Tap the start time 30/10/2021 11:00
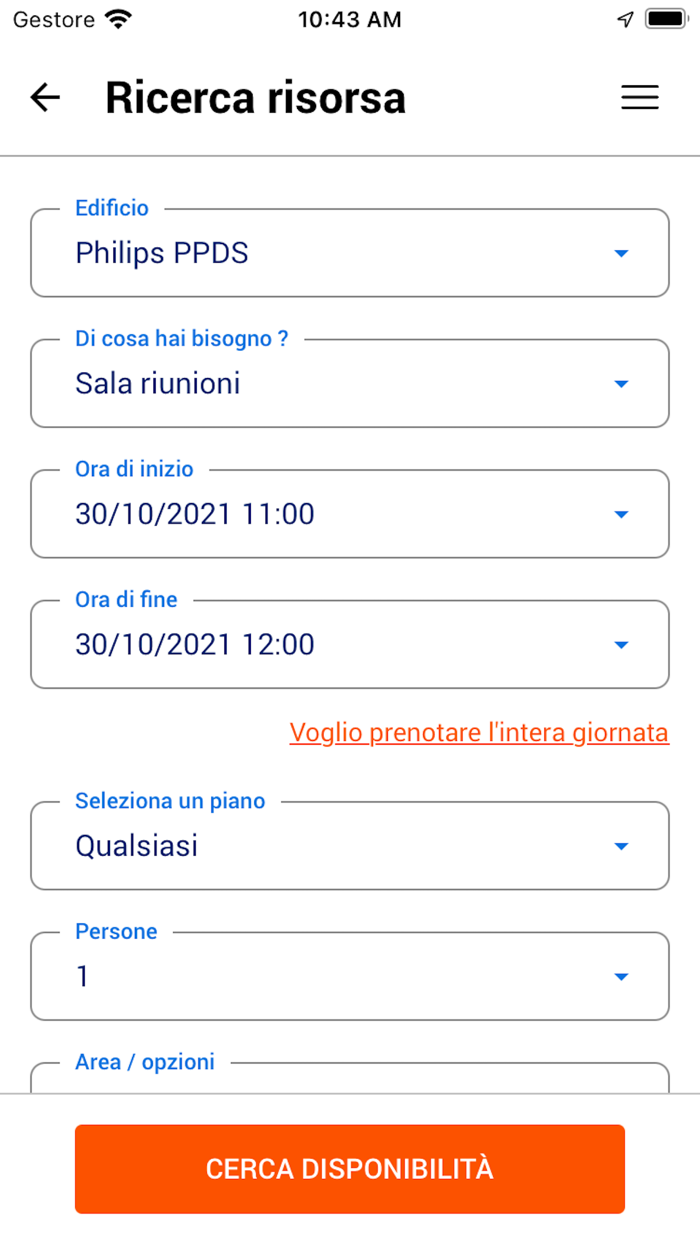 coord(195,515)
